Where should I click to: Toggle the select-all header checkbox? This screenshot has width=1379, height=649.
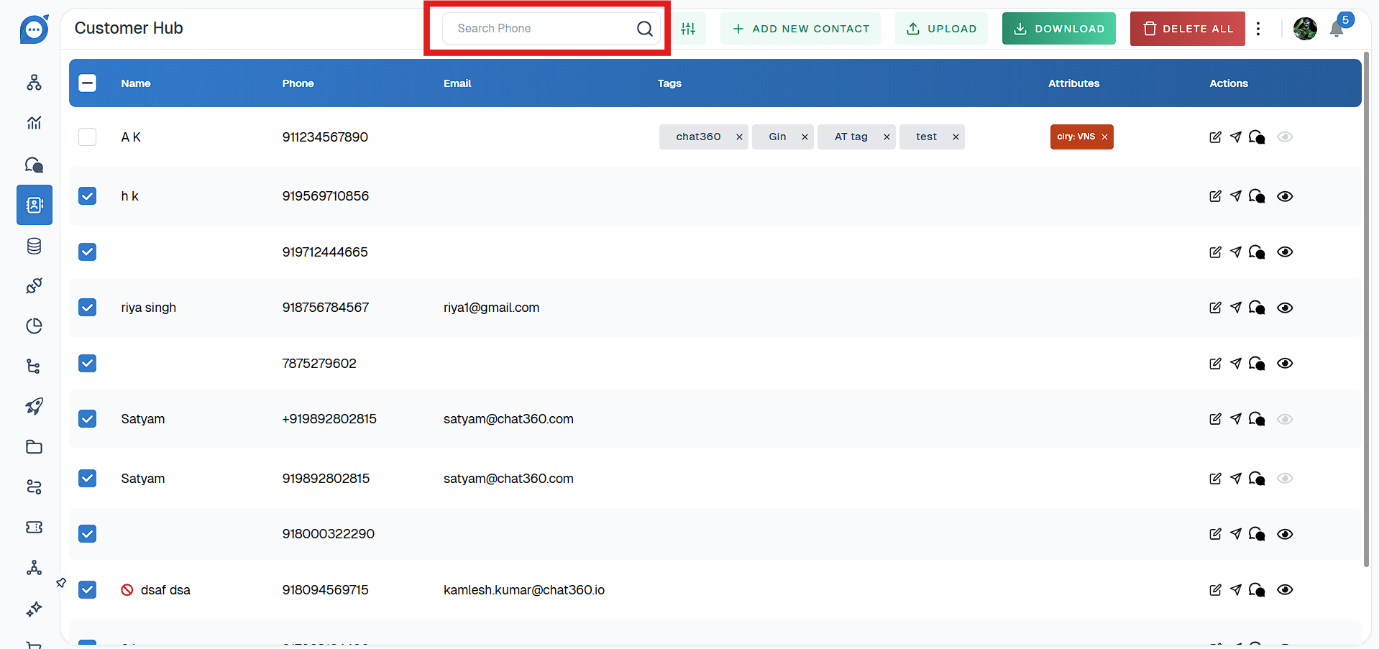87,84
